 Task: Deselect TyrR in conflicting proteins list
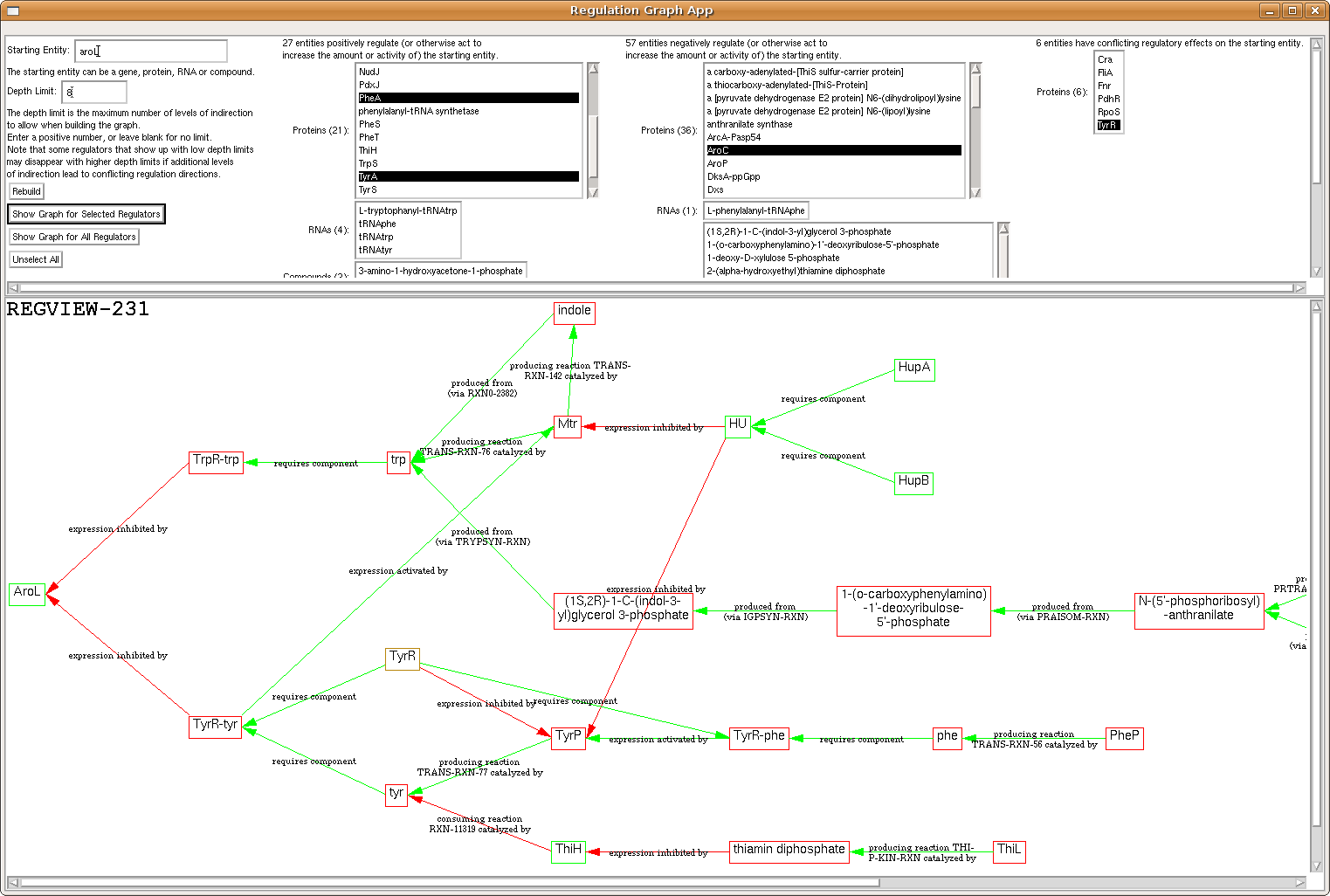coord(1108,125)
